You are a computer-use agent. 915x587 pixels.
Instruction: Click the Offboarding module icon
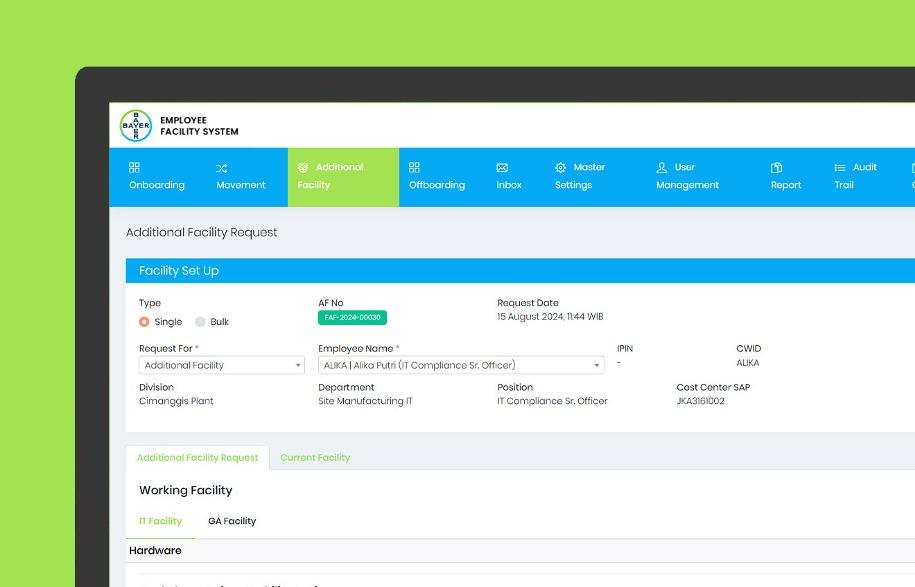415,167
